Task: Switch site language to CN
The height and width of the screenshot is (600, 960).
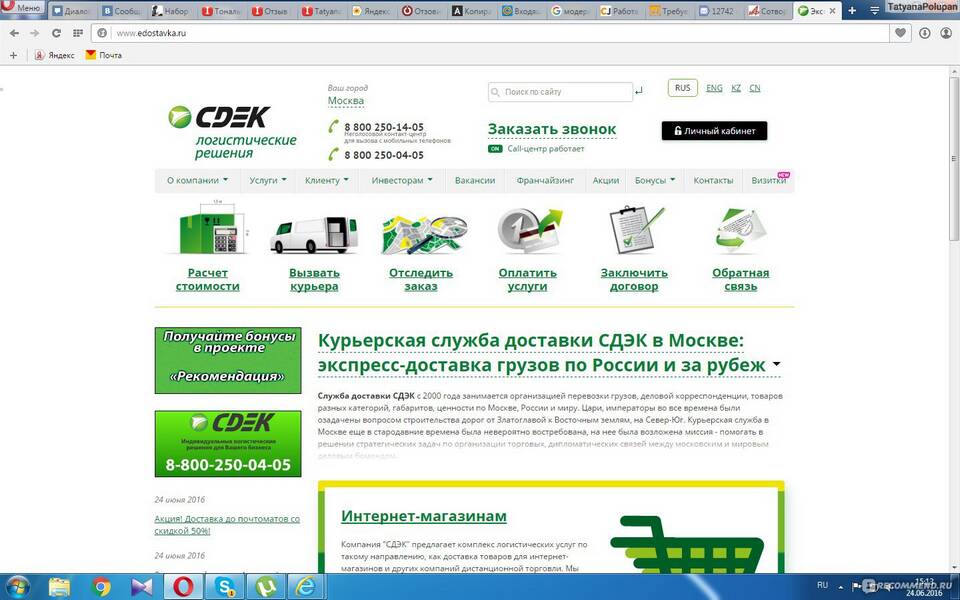Action: (755, 88)
